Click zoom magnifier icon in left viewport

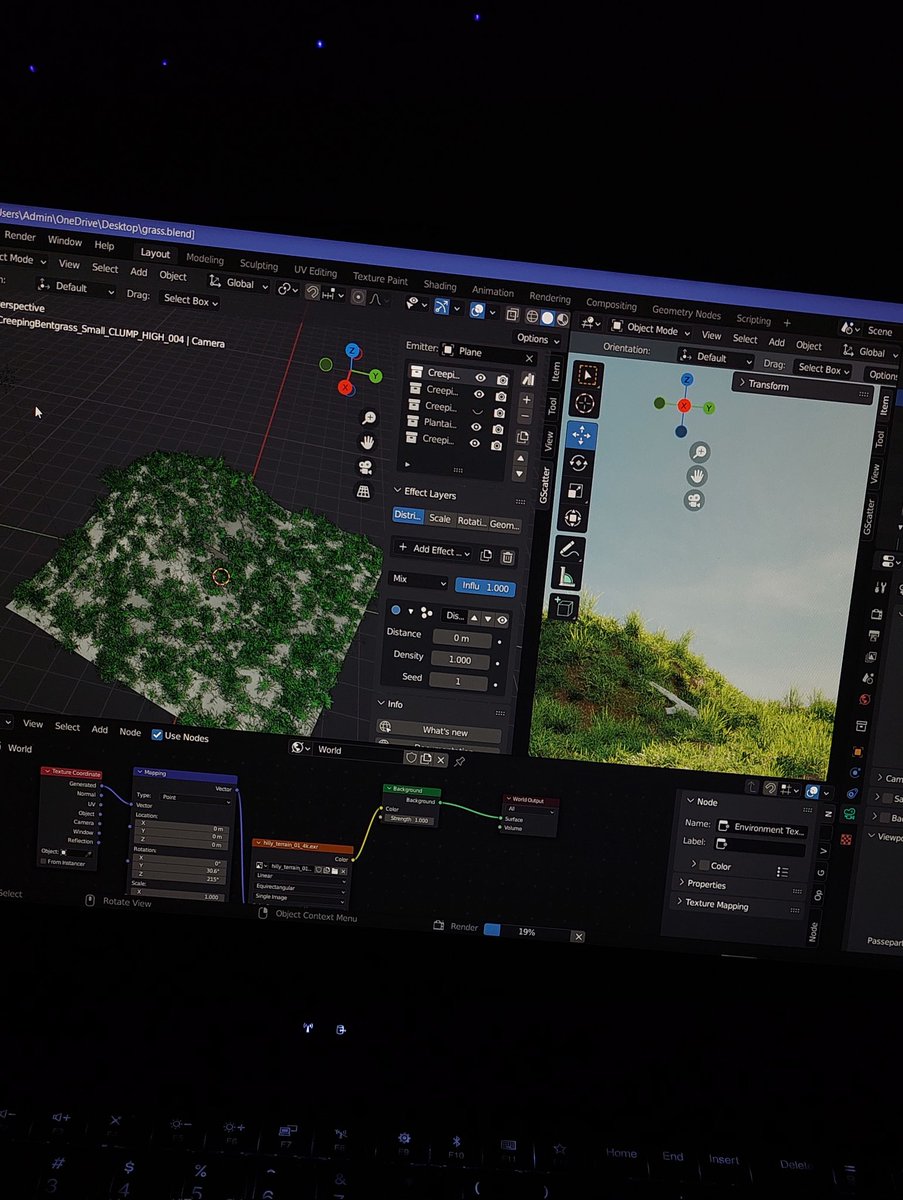coord(370,418)
